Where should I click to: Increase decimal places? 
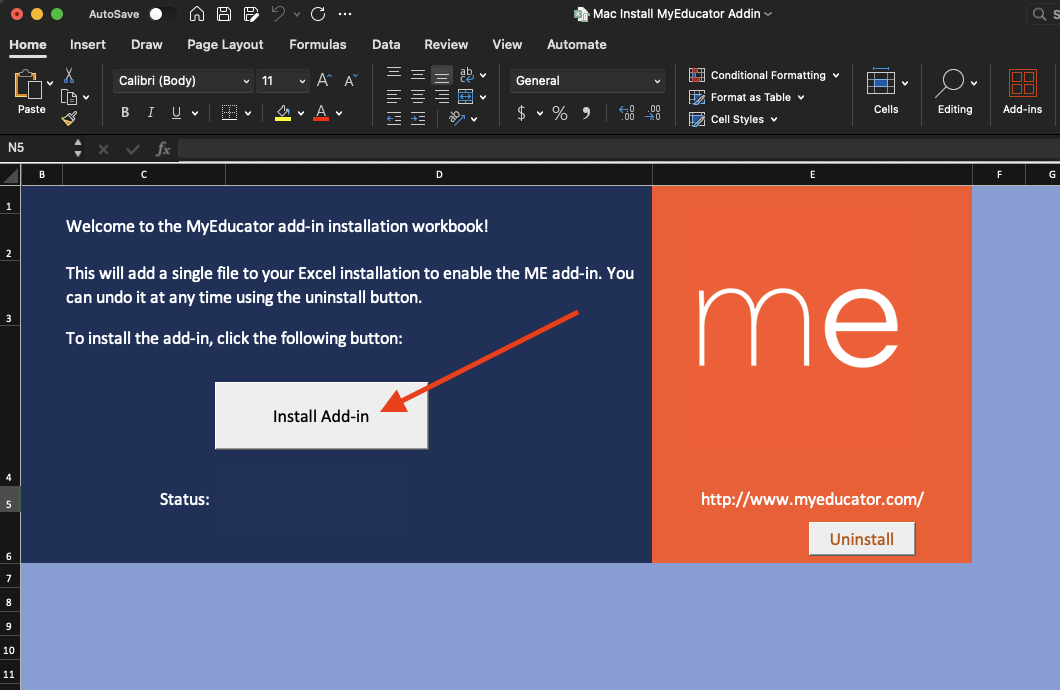(627, 113)
